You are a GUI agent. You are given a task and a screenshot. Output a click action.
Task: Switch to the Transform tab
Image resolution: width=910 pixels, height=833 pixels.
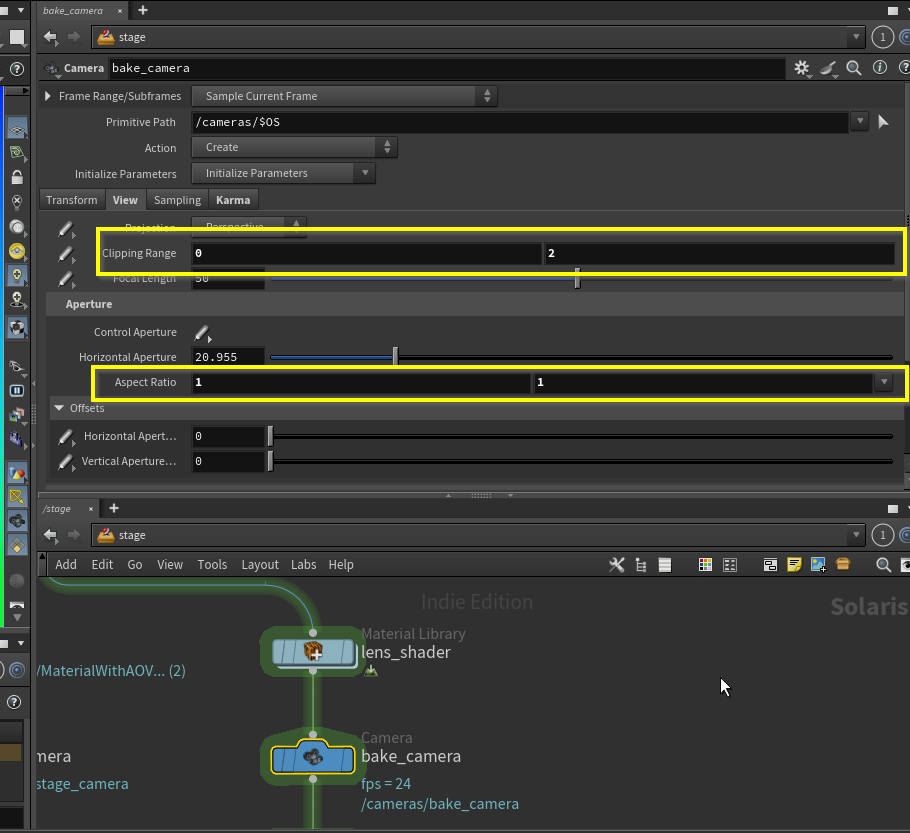(x=72, y=200)
